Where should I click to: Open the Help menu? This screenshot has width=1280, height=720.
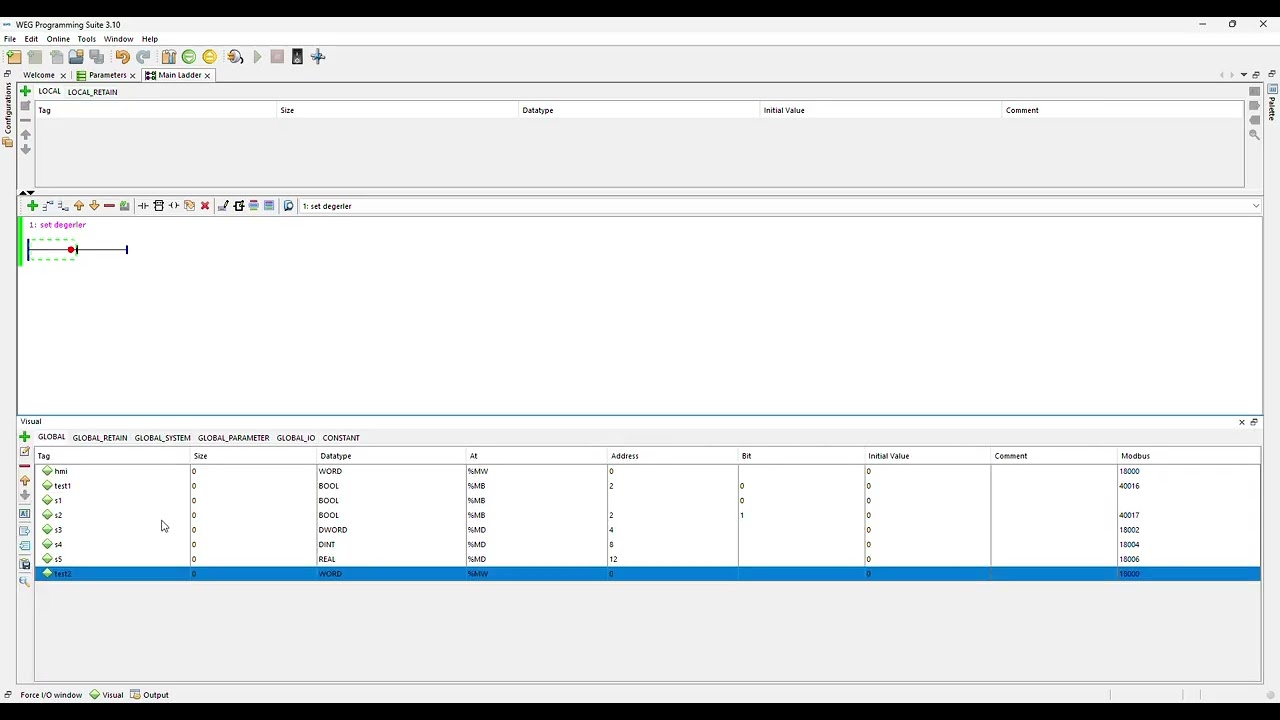point(149,39)
